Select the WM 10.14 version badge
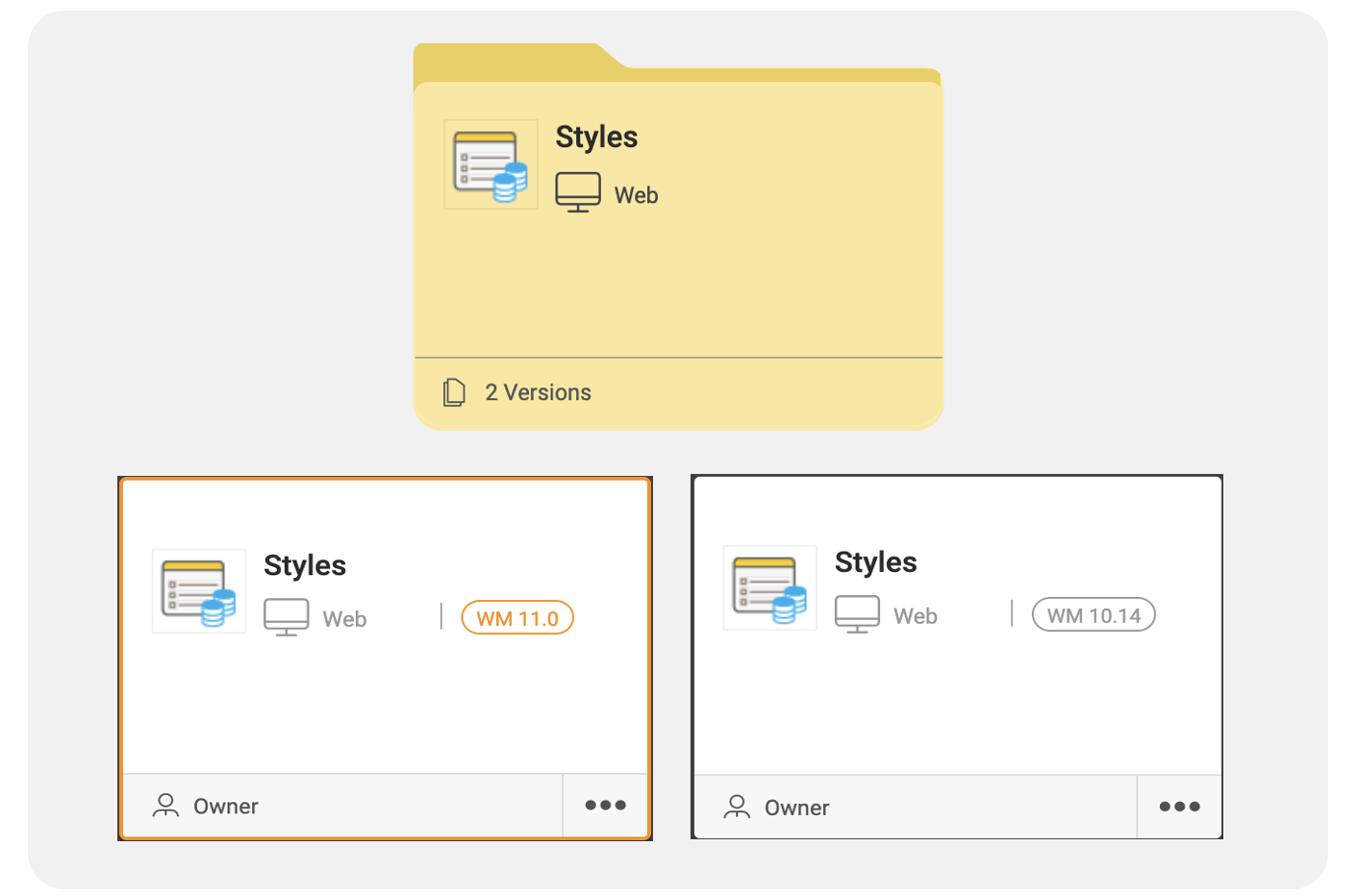1358x896 pixels. click(1094, 614)
